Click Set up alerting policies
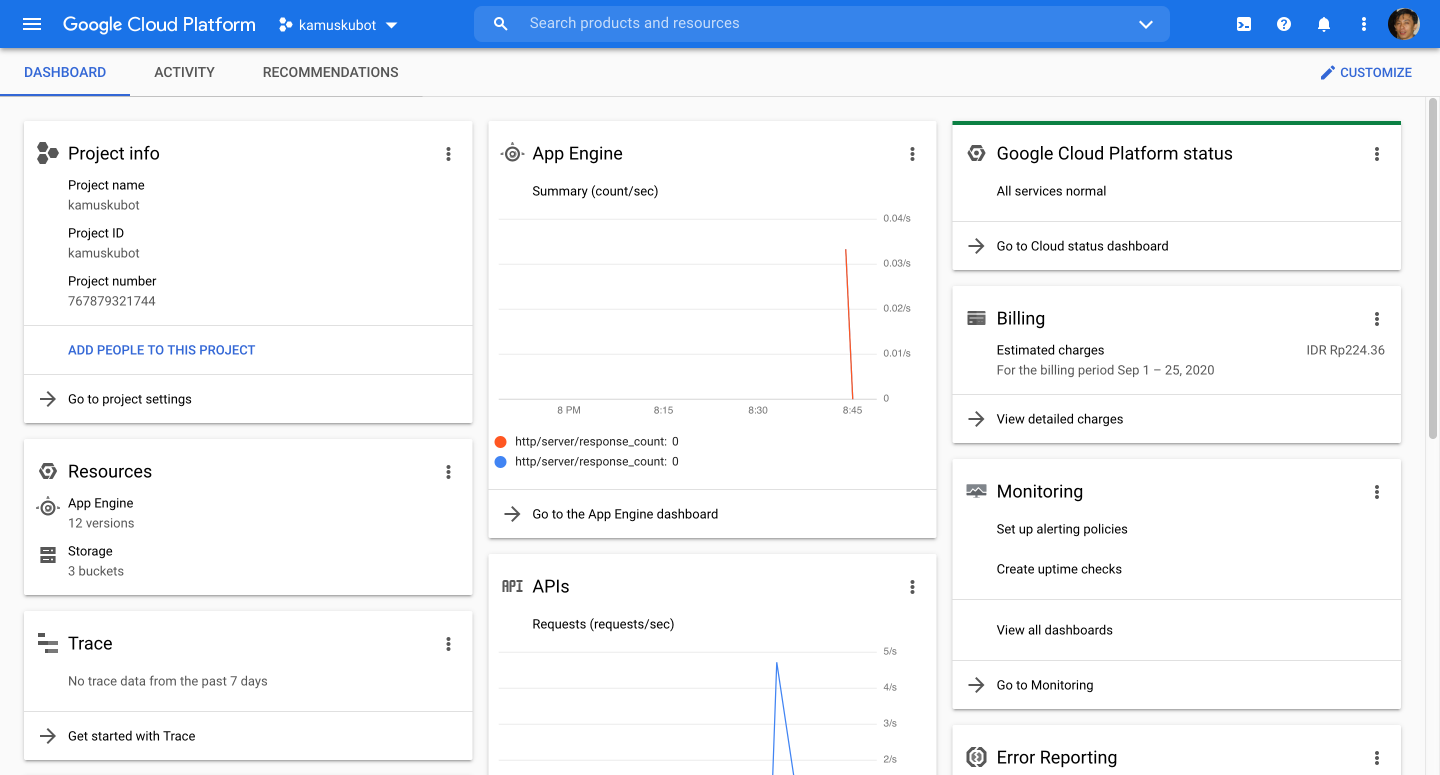Screen dimensions: 1440x775 pyautogui.click(x=1061, y=529)
